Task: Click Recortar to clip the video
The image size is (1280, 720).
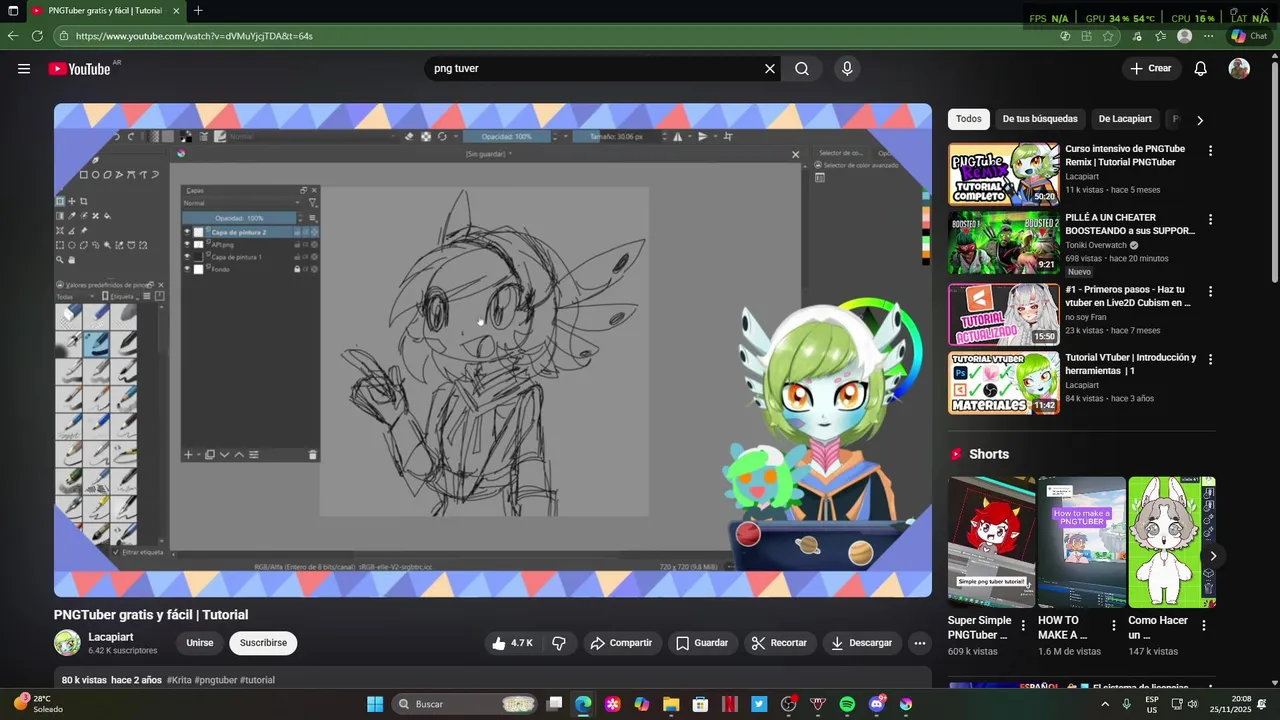Action: click(x=779, y=643)
